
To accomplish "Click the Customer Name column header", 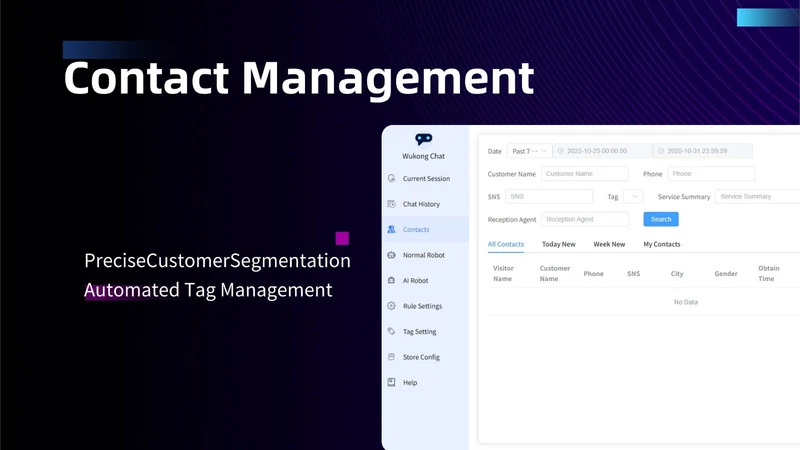I will point(555,273).
